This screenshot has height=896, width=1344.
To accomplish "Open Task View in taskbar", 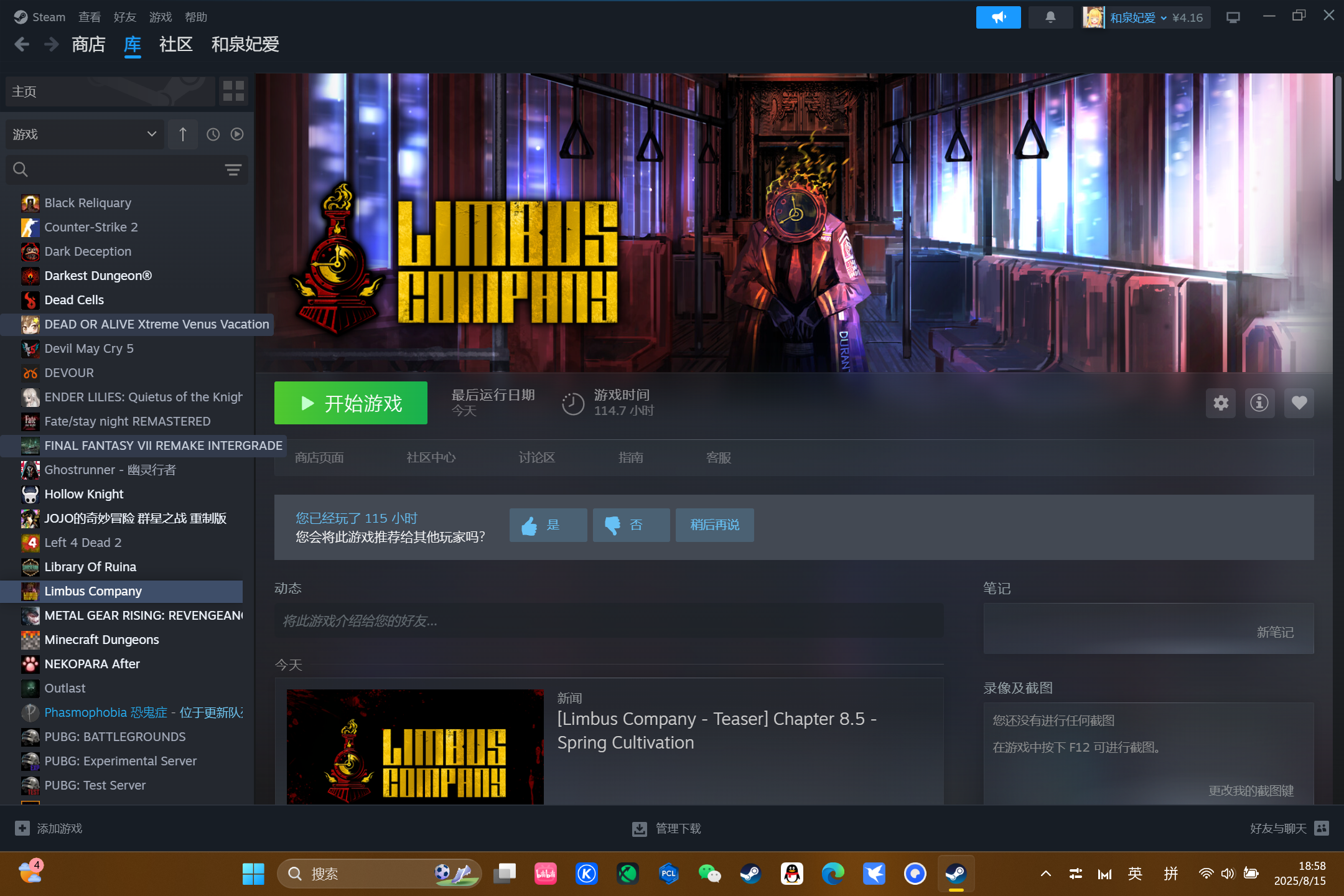I will coord(505,874).
